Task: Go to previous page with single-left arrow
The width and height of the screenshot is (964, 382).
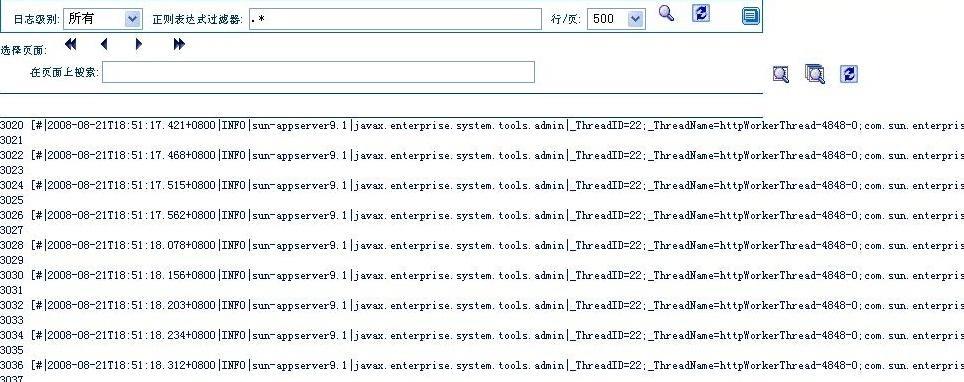Action: [x=104, y=44]
